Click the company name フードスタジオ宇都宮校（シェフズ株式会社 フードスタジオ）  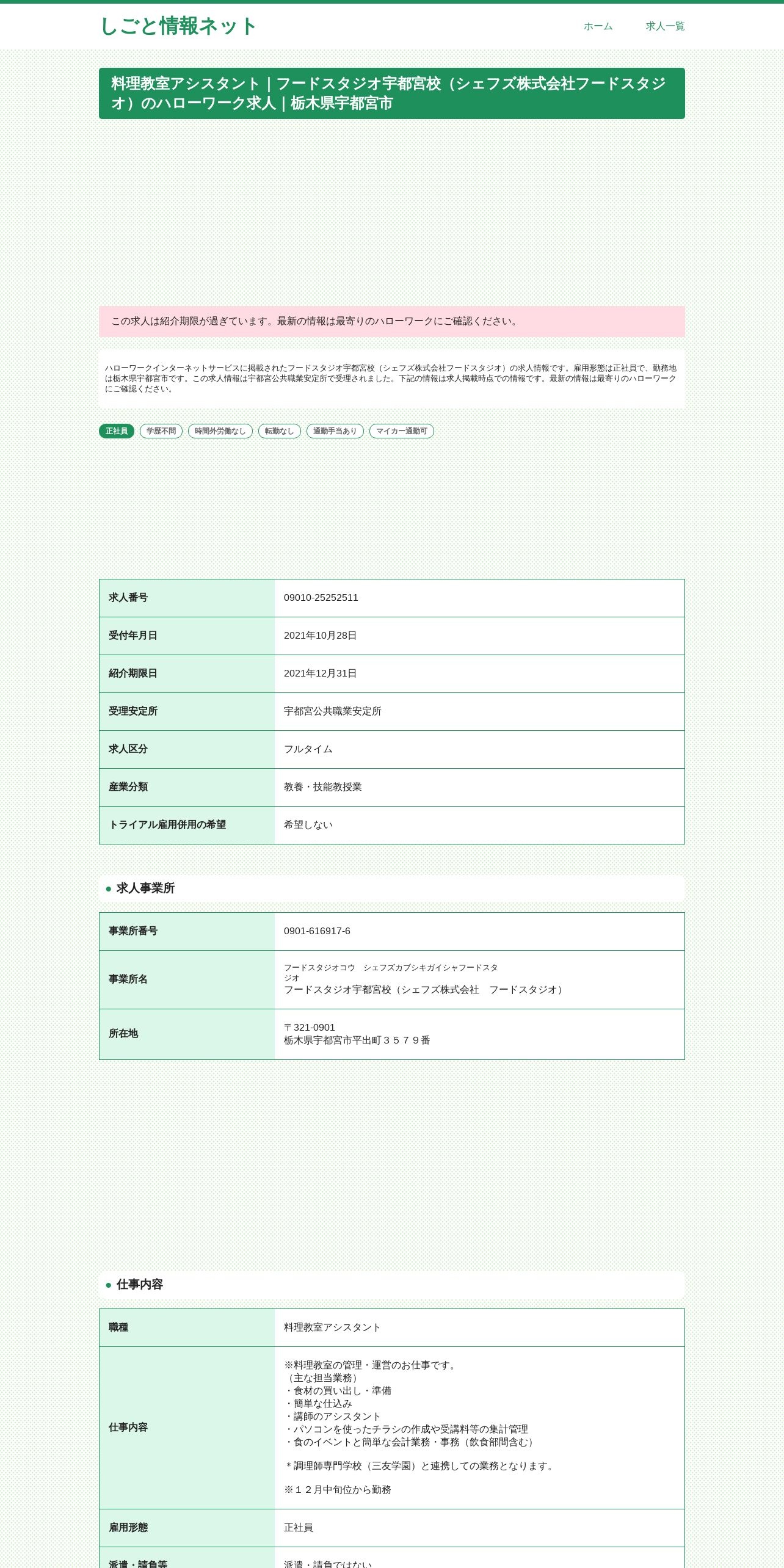point(426,990)
